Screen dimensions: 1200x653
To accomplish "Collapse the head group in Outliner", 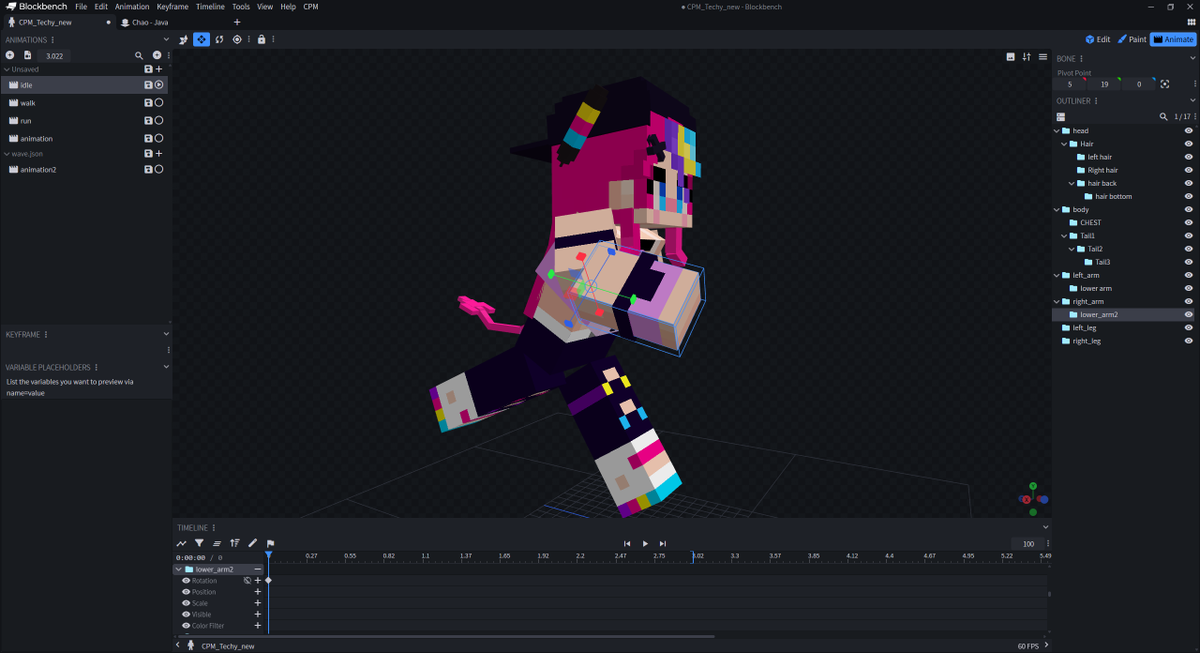I will point(1057,131).
